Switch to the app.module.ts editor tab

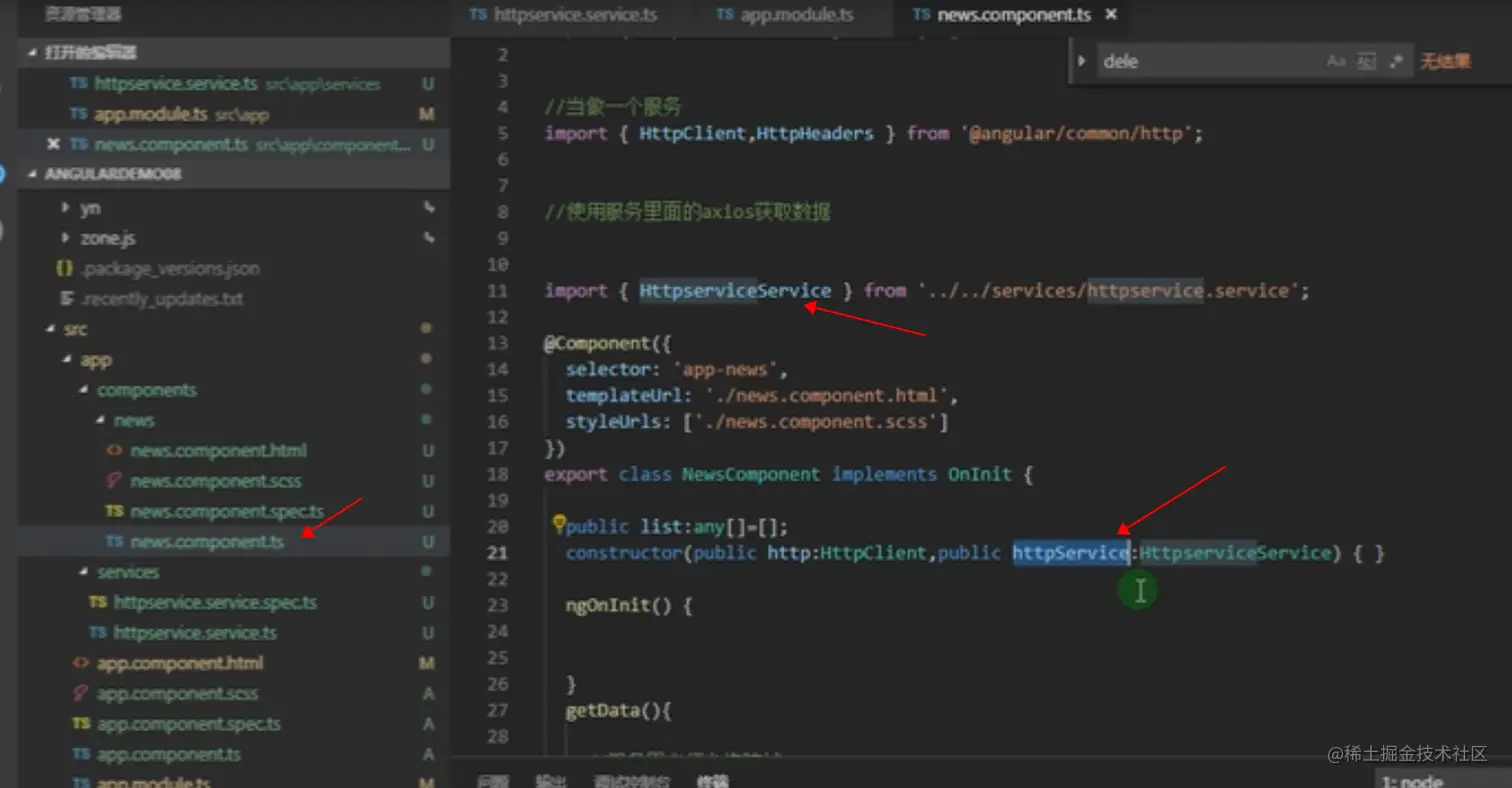(x=785, y=15)
